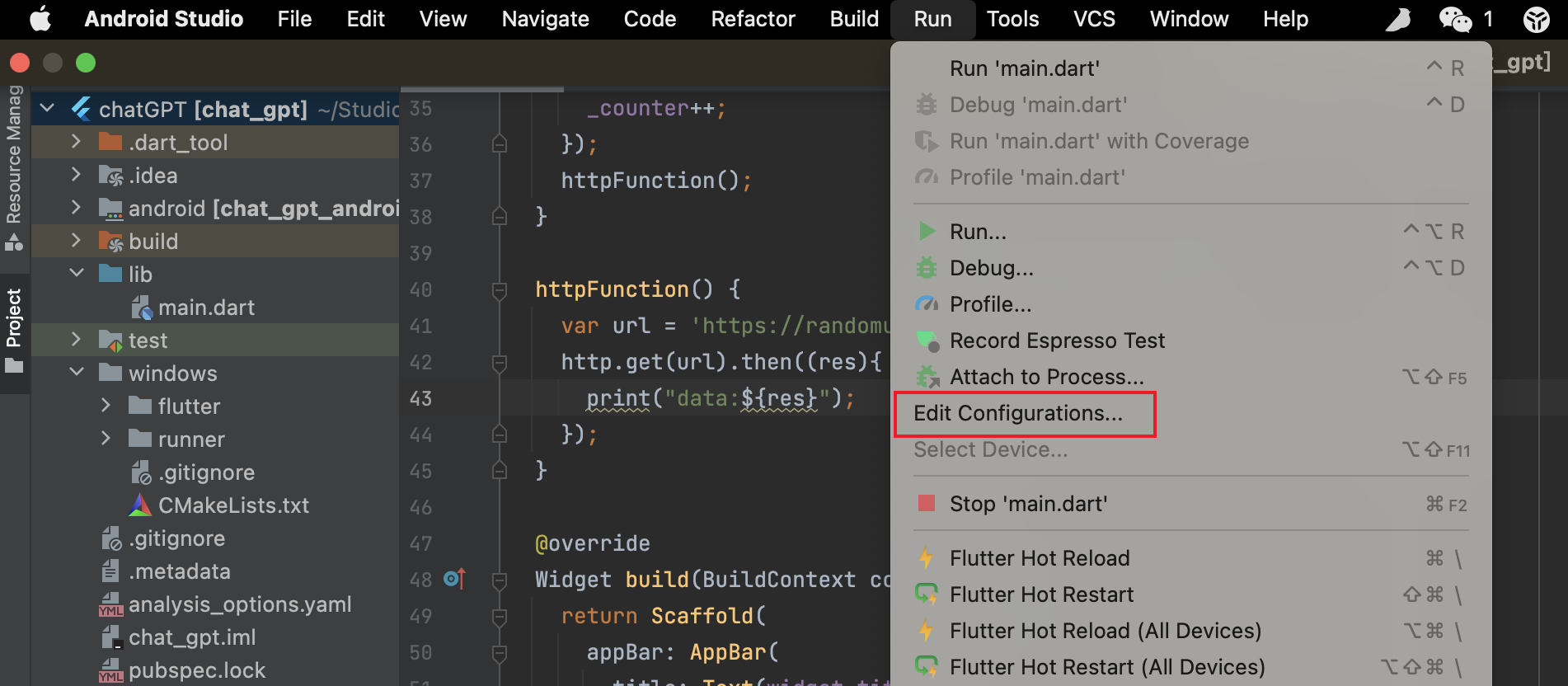The image size is (1568, 686).
Task: Click the .metadata file icon
Action: [x=110, y=571]
